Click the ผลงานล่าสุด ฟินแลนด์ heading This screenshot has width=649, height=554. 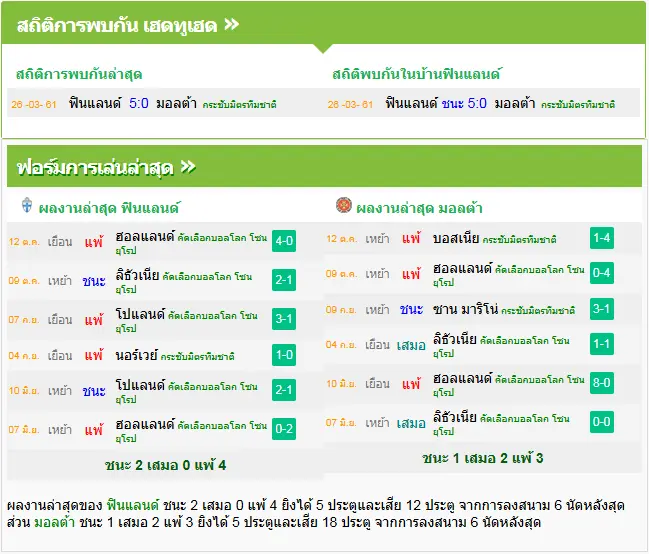(x=109, y=208)
